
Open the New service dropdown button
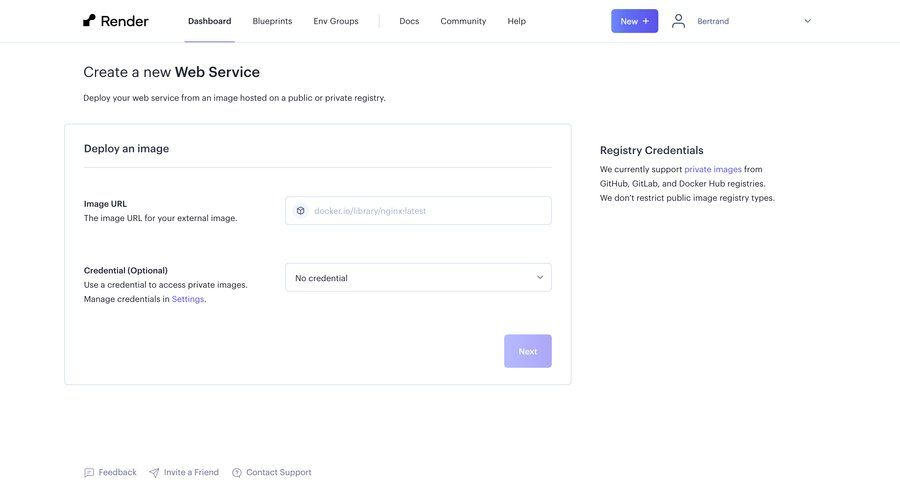coord(634,21)
